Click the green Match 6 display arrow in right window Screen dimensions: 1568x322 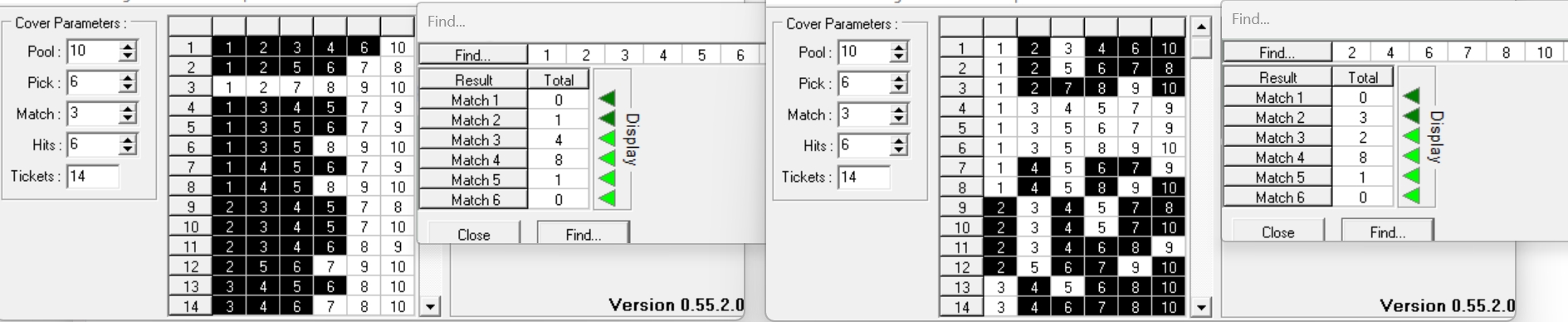pyautogui.click(x=1411, y=196)
